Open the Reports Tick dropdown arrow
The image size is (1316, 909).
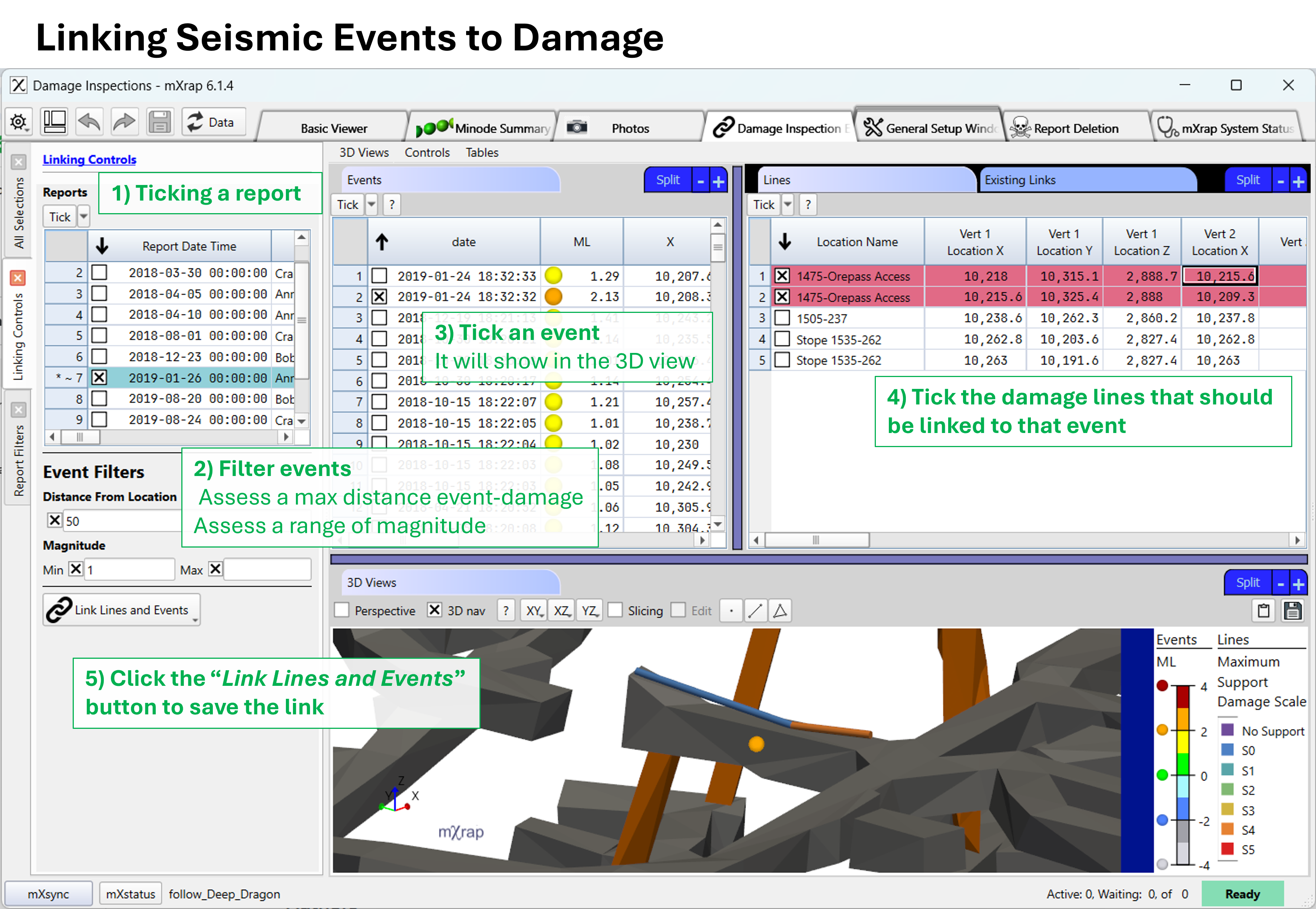coord(84,217)
